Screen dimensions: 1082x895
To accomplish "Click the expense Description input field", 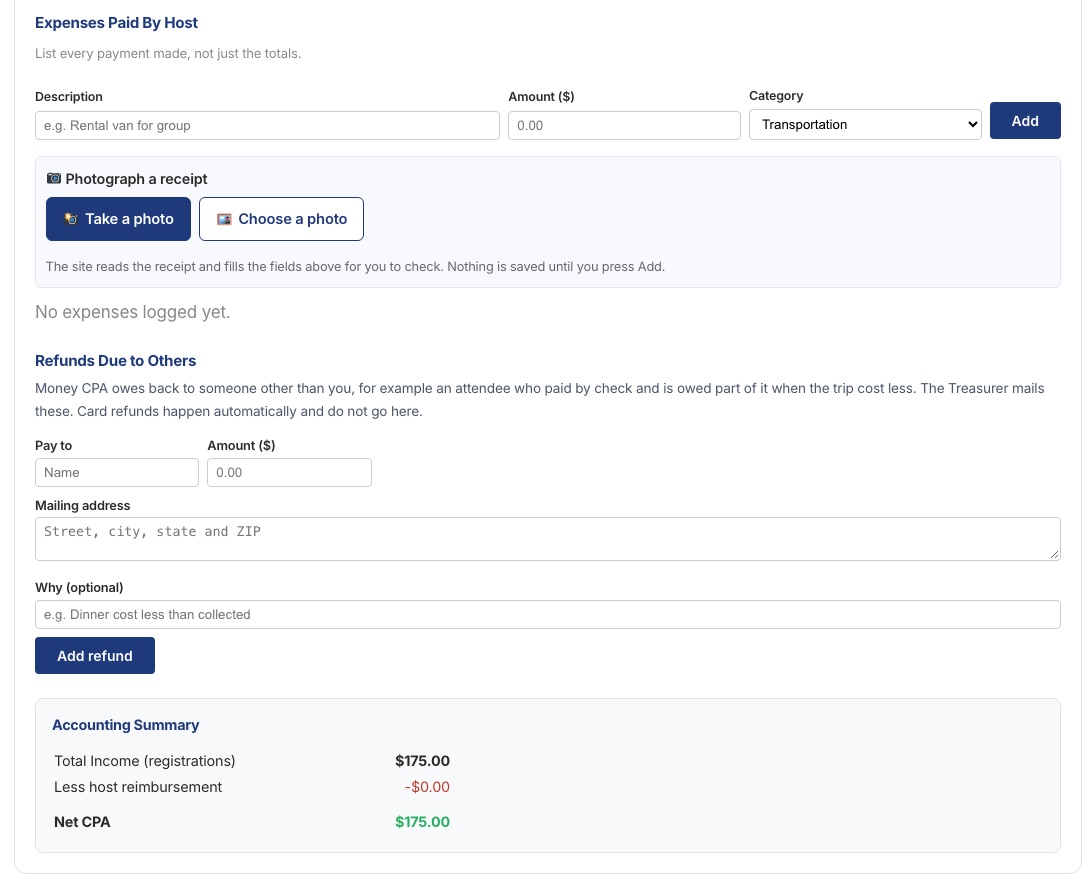I will [x=267, y=126].
